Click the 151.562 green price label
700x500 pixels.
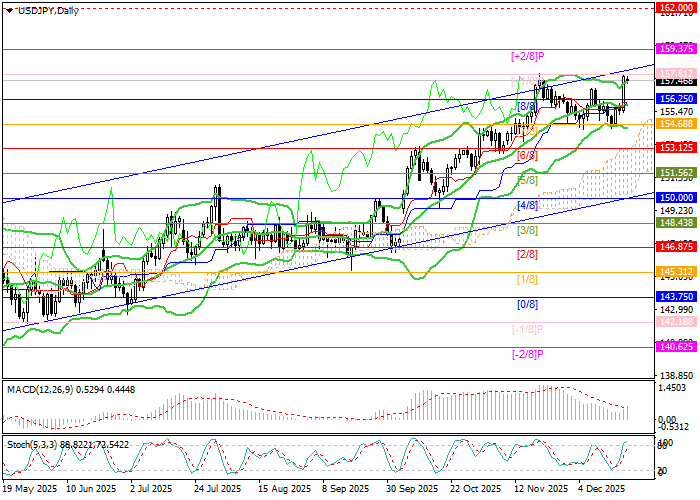676,173
